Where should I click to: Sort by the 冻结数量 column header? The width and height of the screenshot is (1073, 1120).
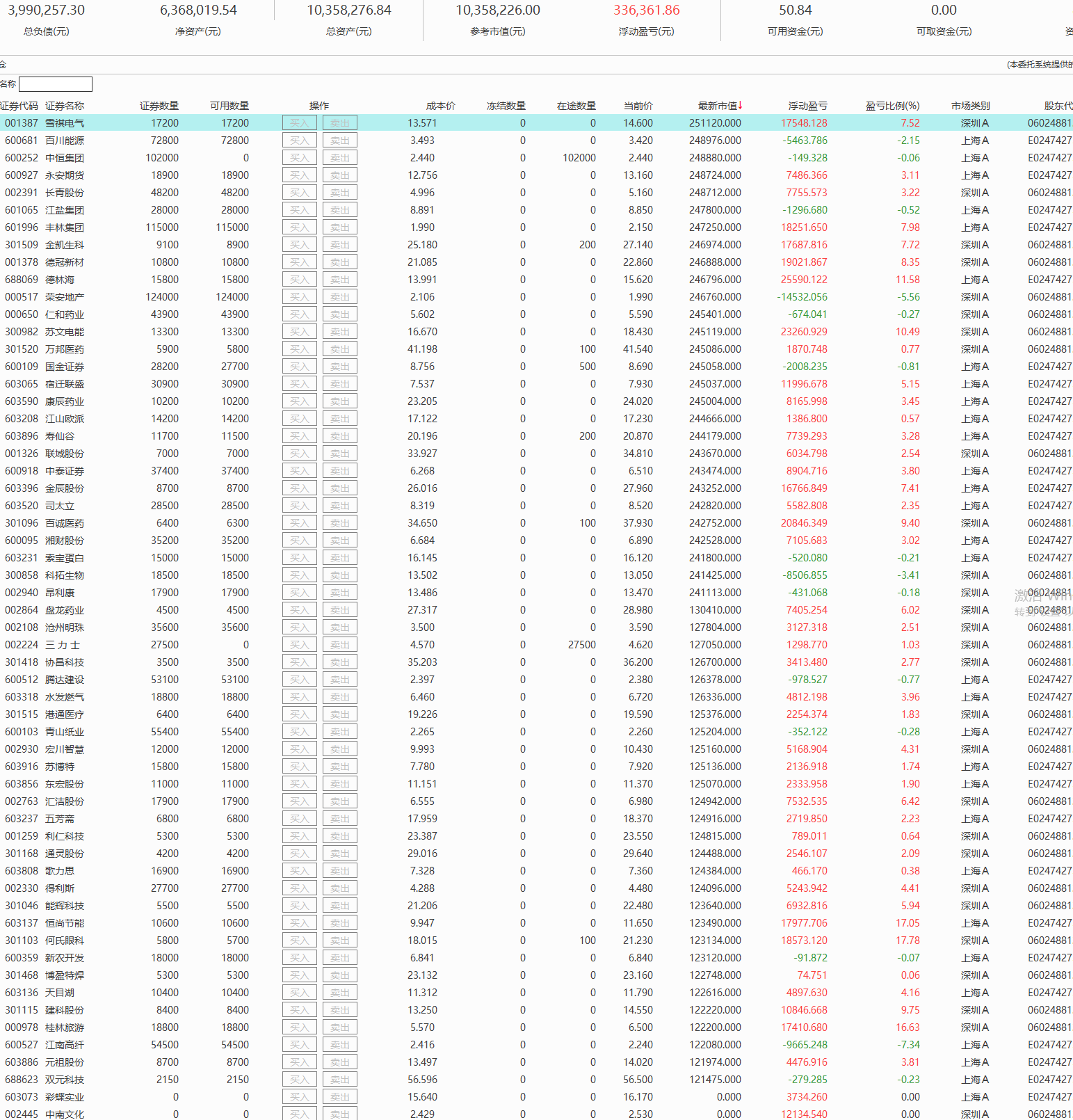point(506,106)
